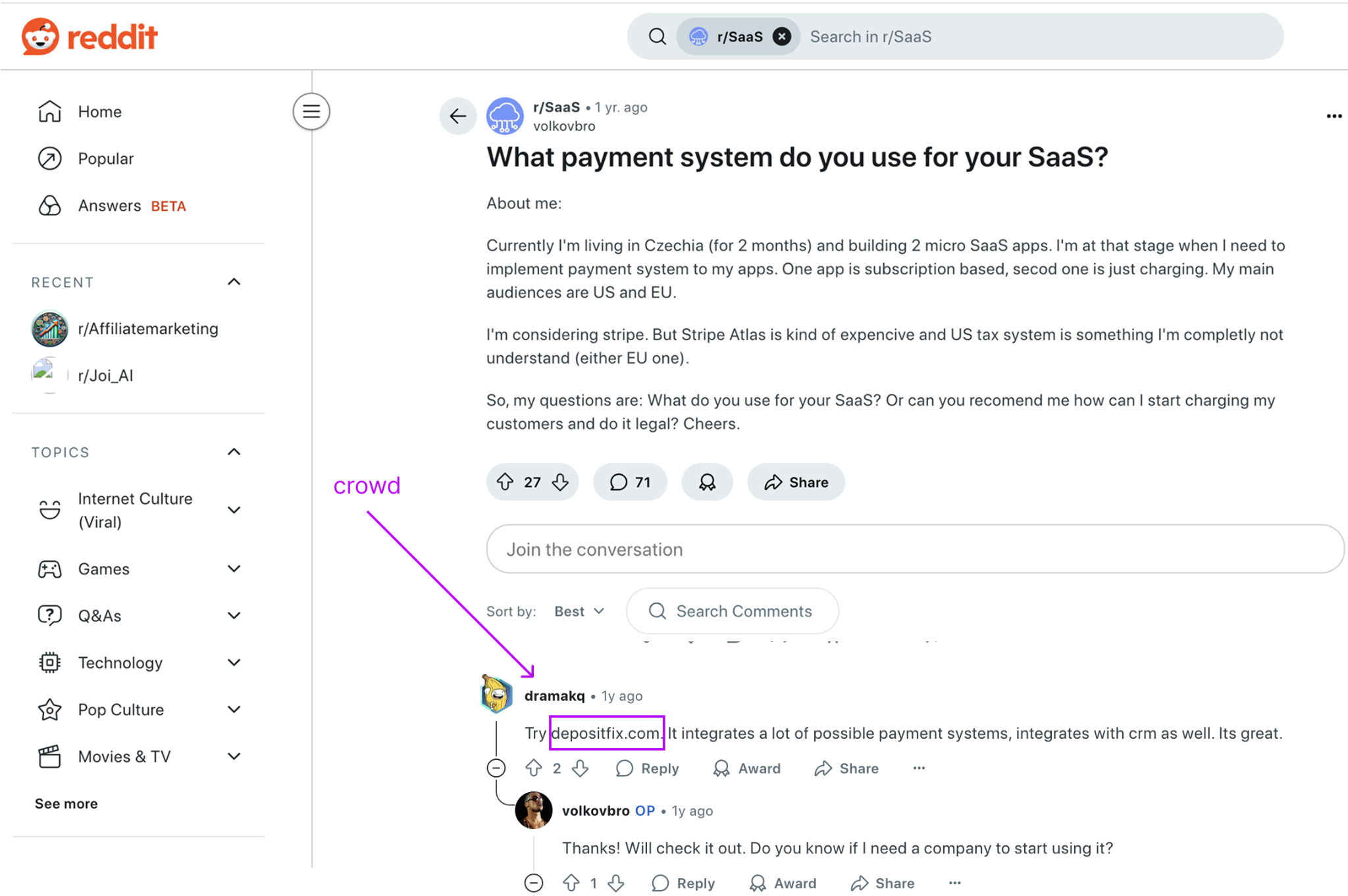The width and height of the screenshot is (1348, 896).
Task: Upvote dramakq's comment
Action: (x=533, y=768)
